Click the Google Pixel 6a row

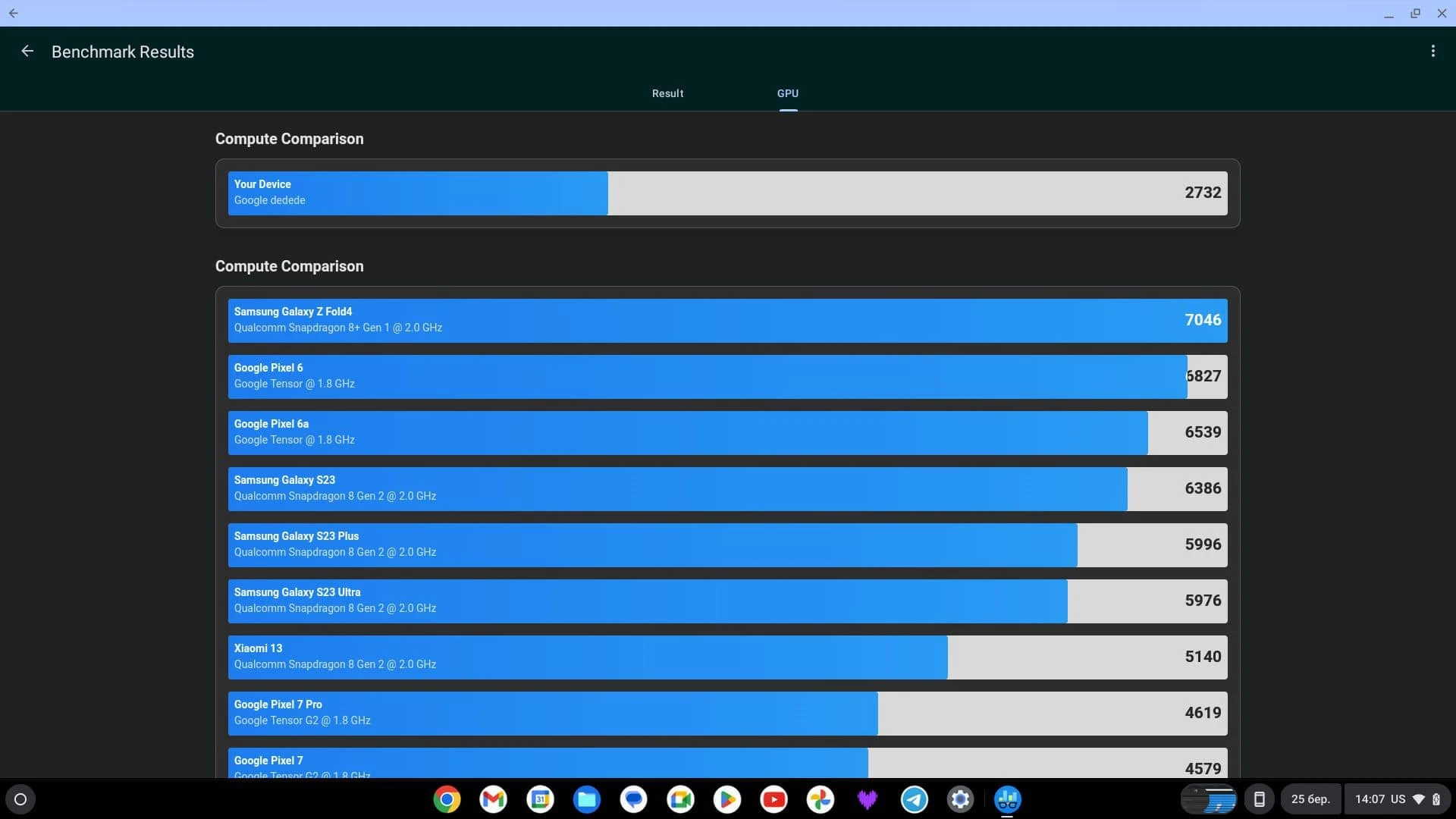click(727, 432)
